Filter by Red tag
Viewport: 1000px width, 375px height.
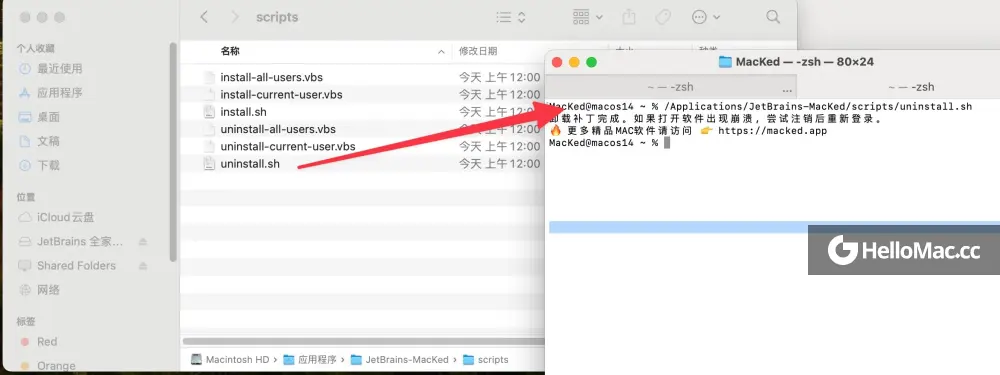pyautogui.click(x=47, y=342)
